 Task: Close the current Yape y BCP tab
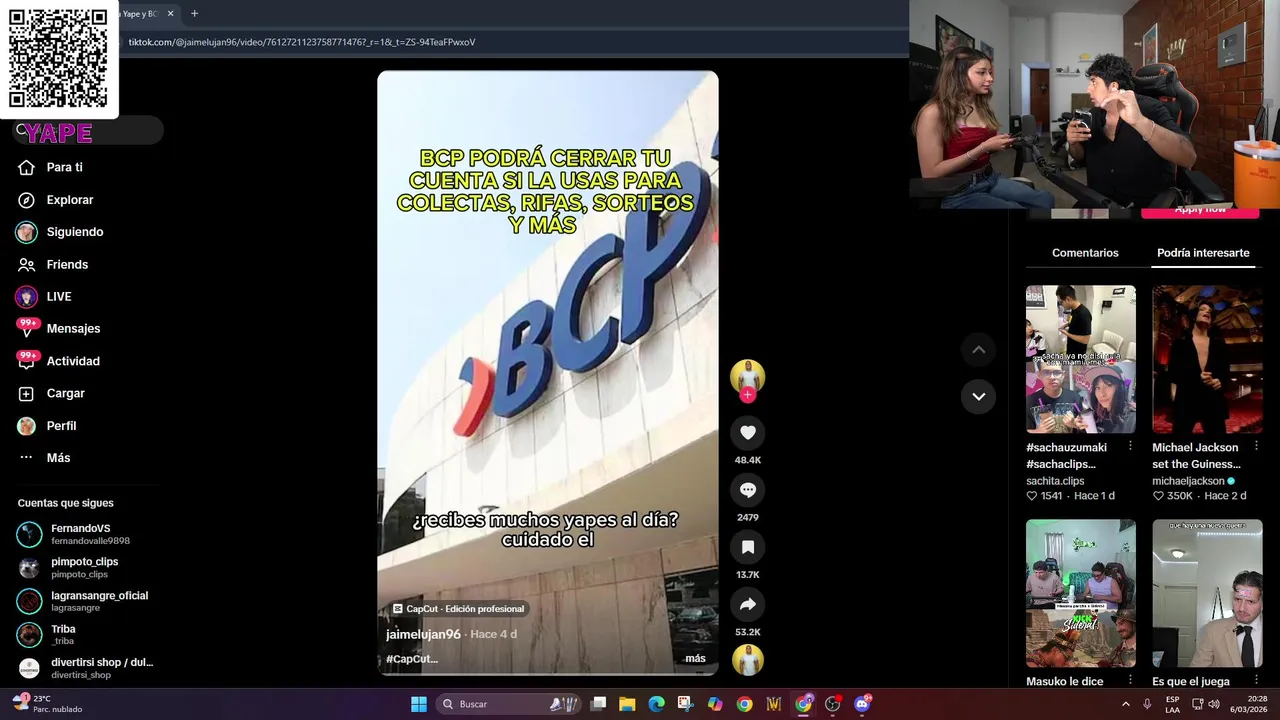point(171,14)
